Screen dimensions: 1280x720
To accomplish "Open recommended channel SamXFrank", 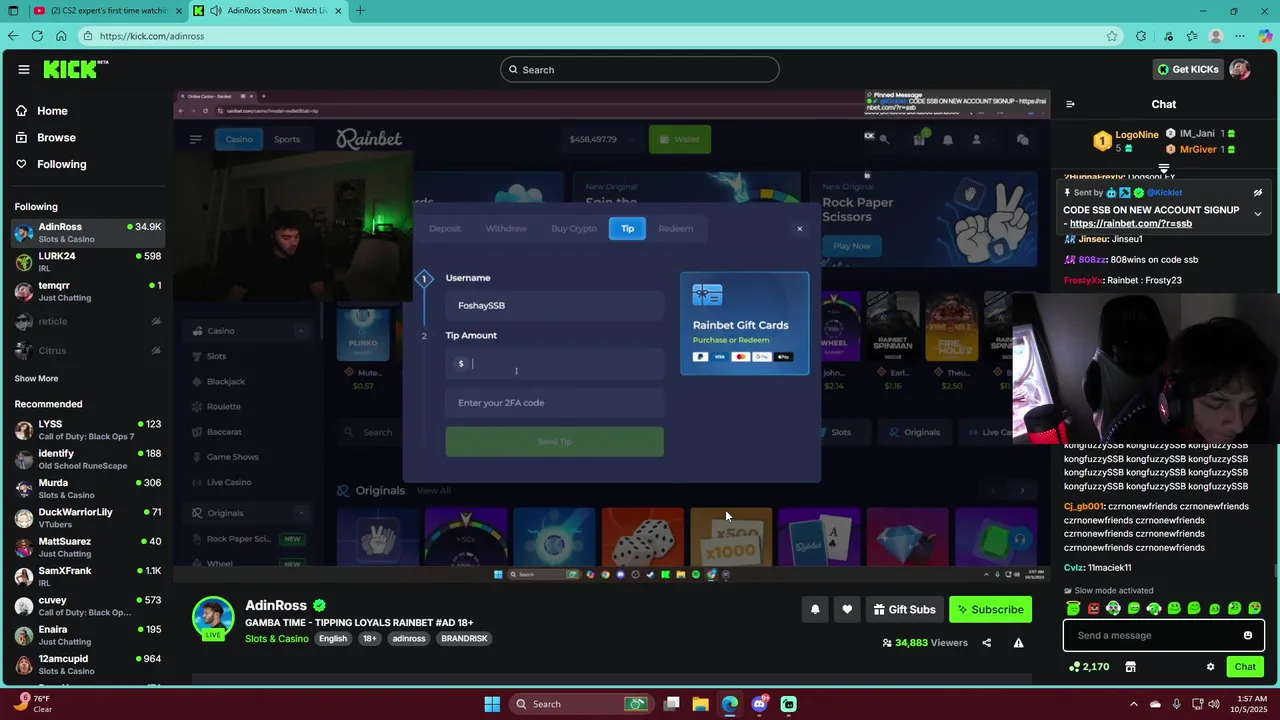I will click(87, 577).
